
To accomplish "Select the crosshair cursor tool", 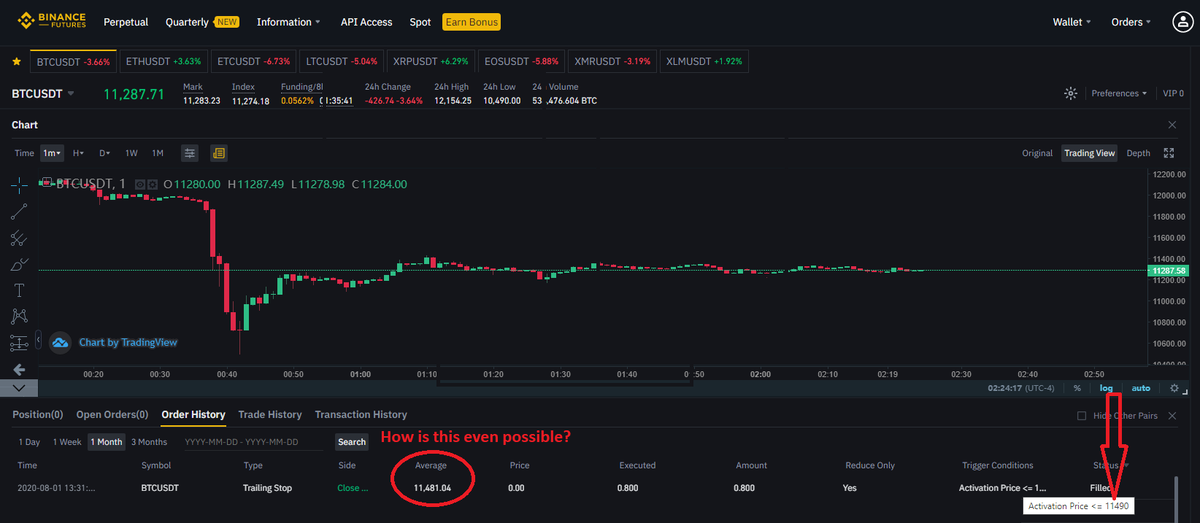I will pos(18,185).
